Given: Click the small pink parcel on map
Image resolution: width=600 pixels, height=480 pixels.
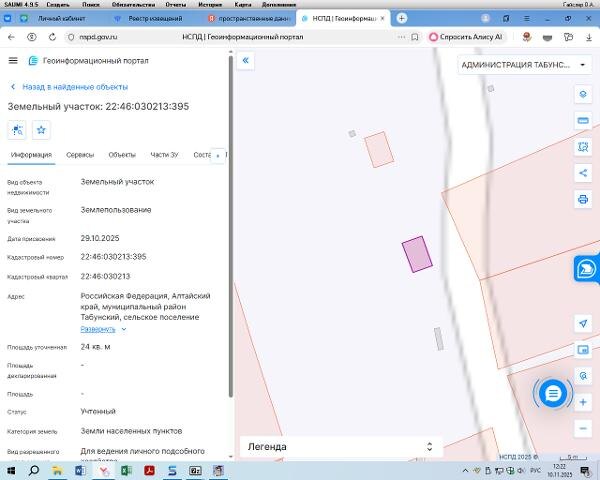Looking at the screenshot, I should [x=379, y=149].
